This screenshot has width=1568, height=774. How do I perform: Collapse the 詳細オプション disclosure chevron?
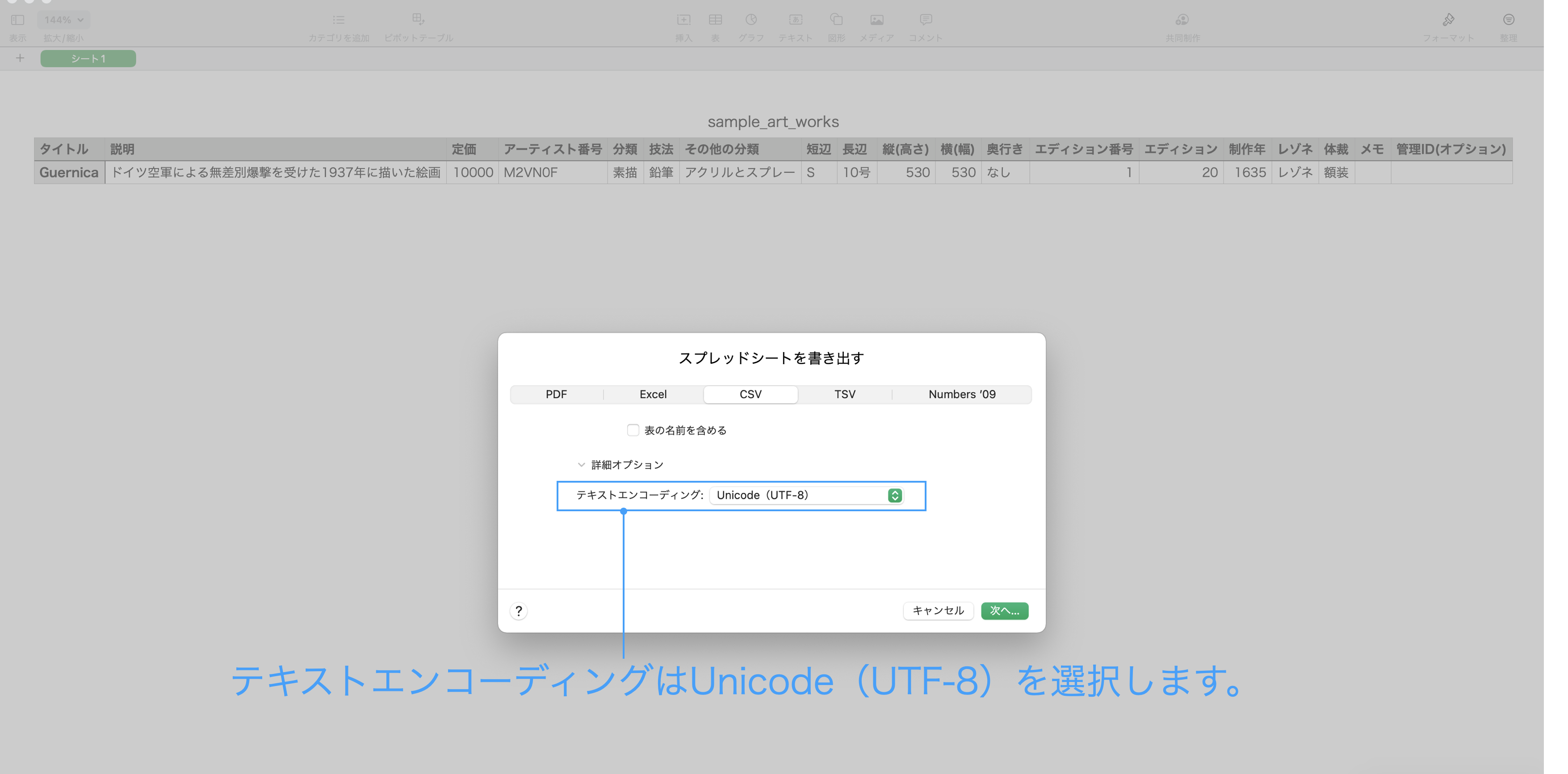(x=581, y=465)
